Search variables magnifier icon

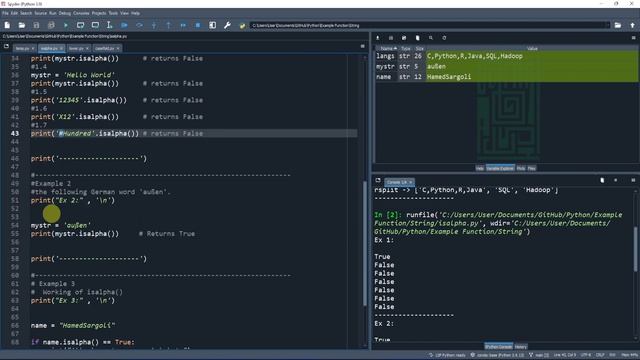(431, 38)
